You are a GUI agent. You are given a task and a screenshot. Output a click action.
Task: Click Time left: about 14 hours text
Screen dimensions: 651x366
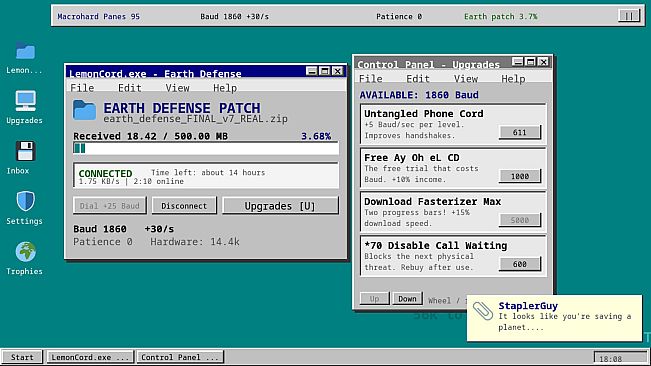pos(208,172)
